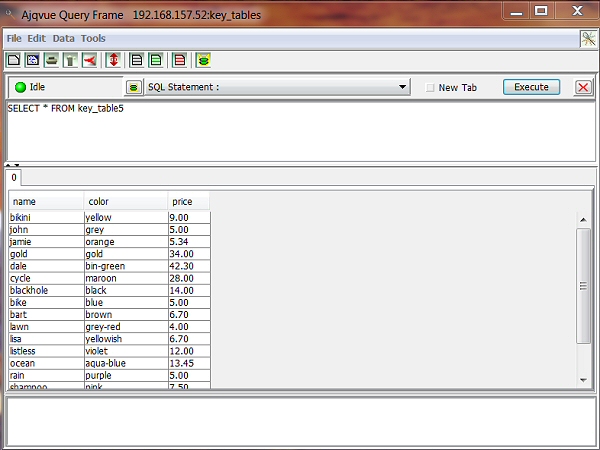Click the red arrow toolbar icon
This screenshot has width=600, height=450.
tap(89, 60)
